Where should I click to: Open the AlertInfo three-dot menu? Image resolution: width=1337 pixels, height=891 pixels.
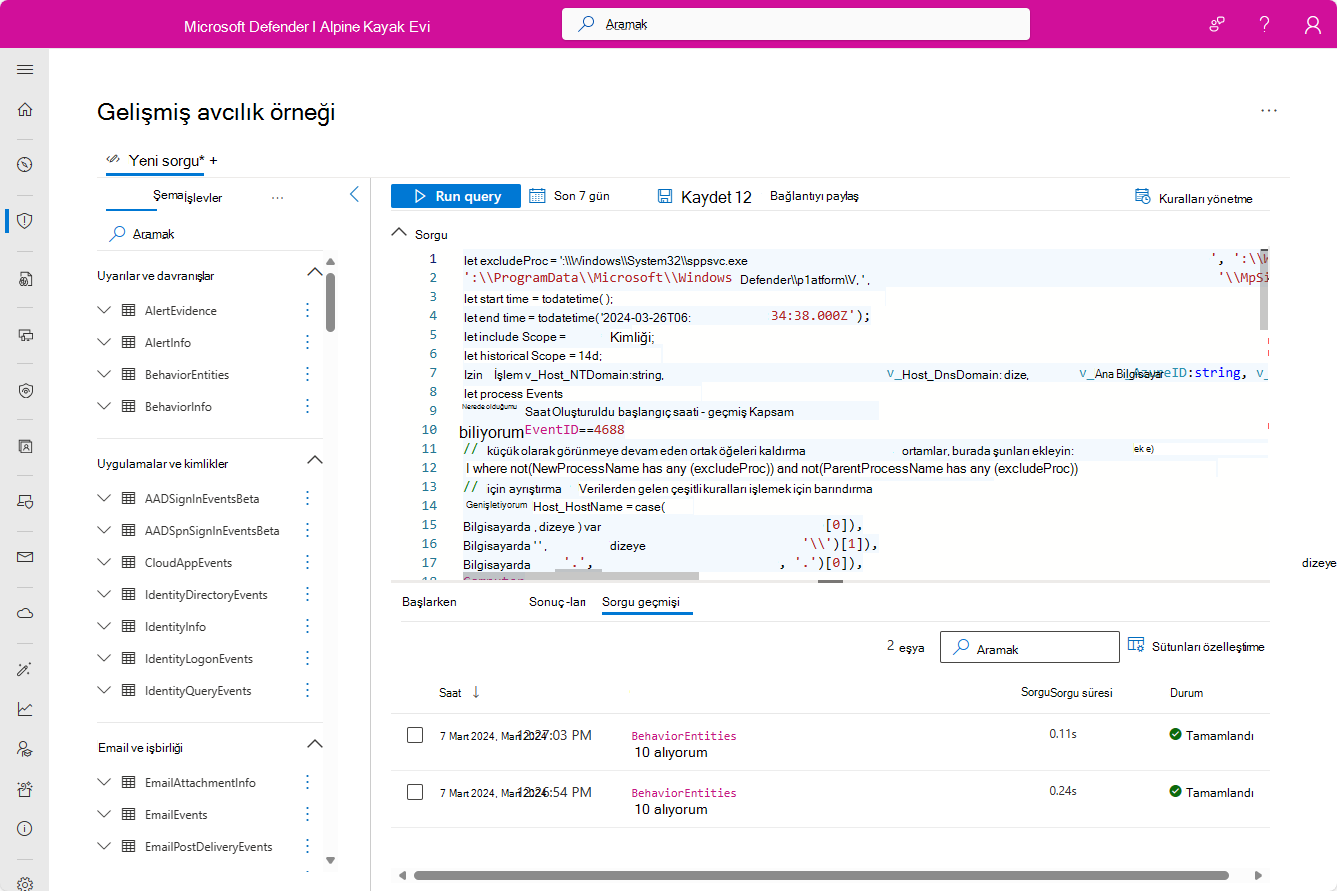(x=307, y=343)
